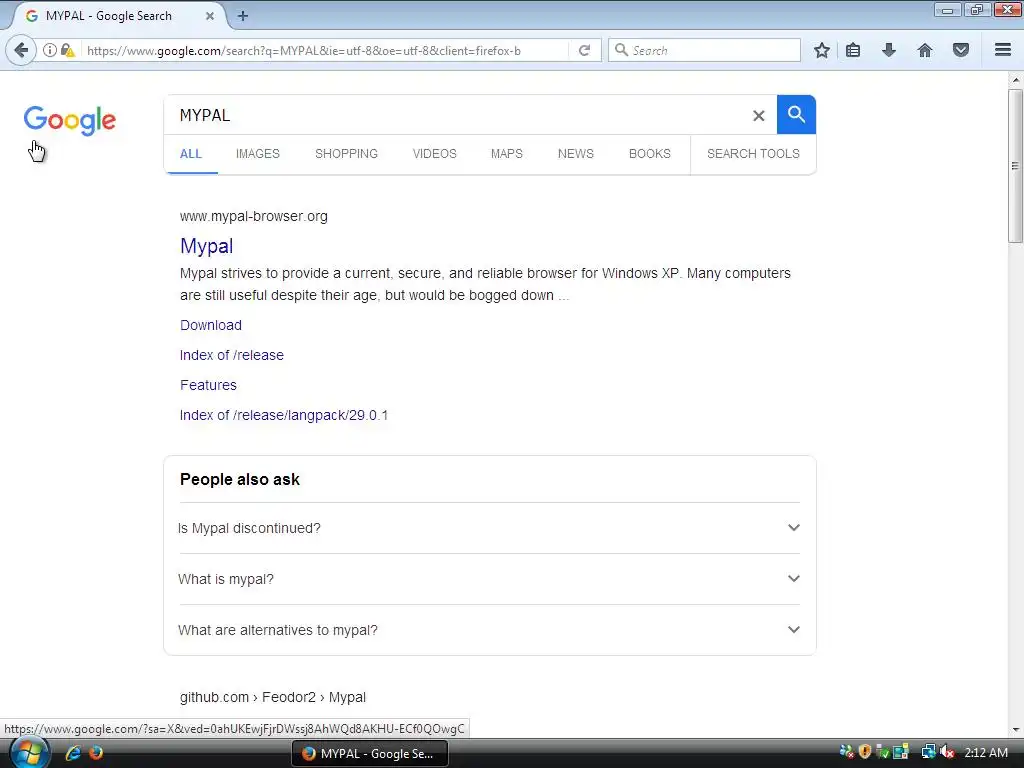Expand 'What is mypal?' question

click(x=489, y=579)
